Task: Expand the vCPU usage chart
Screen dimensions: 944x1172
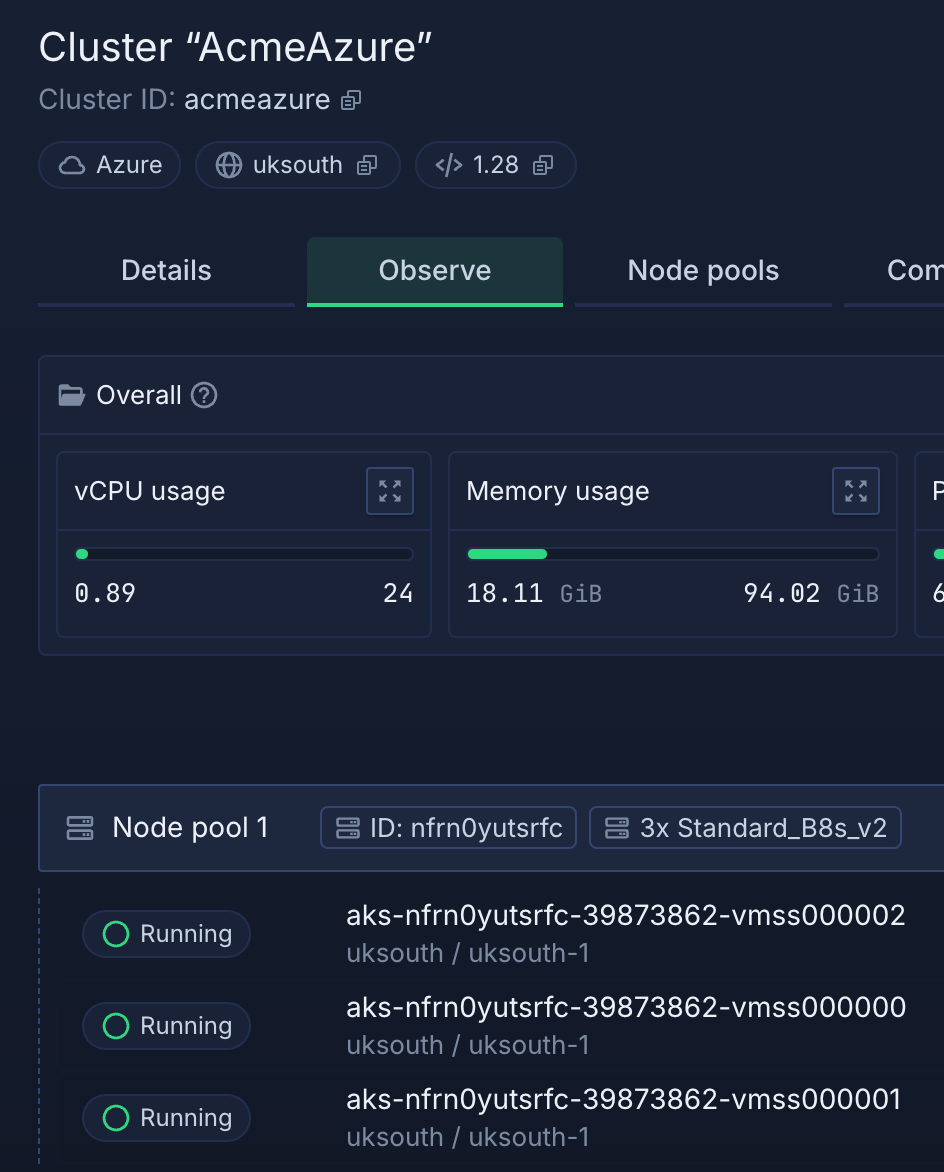Action: 390,491
